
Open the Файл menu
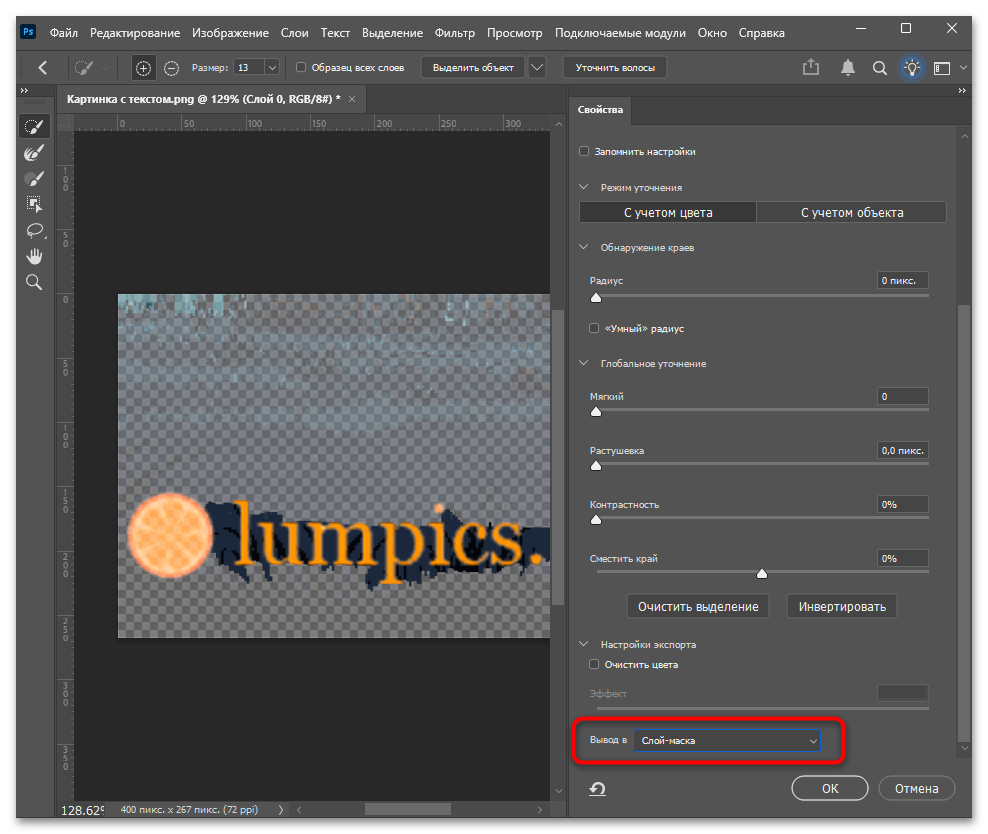[x=64, y=33]
